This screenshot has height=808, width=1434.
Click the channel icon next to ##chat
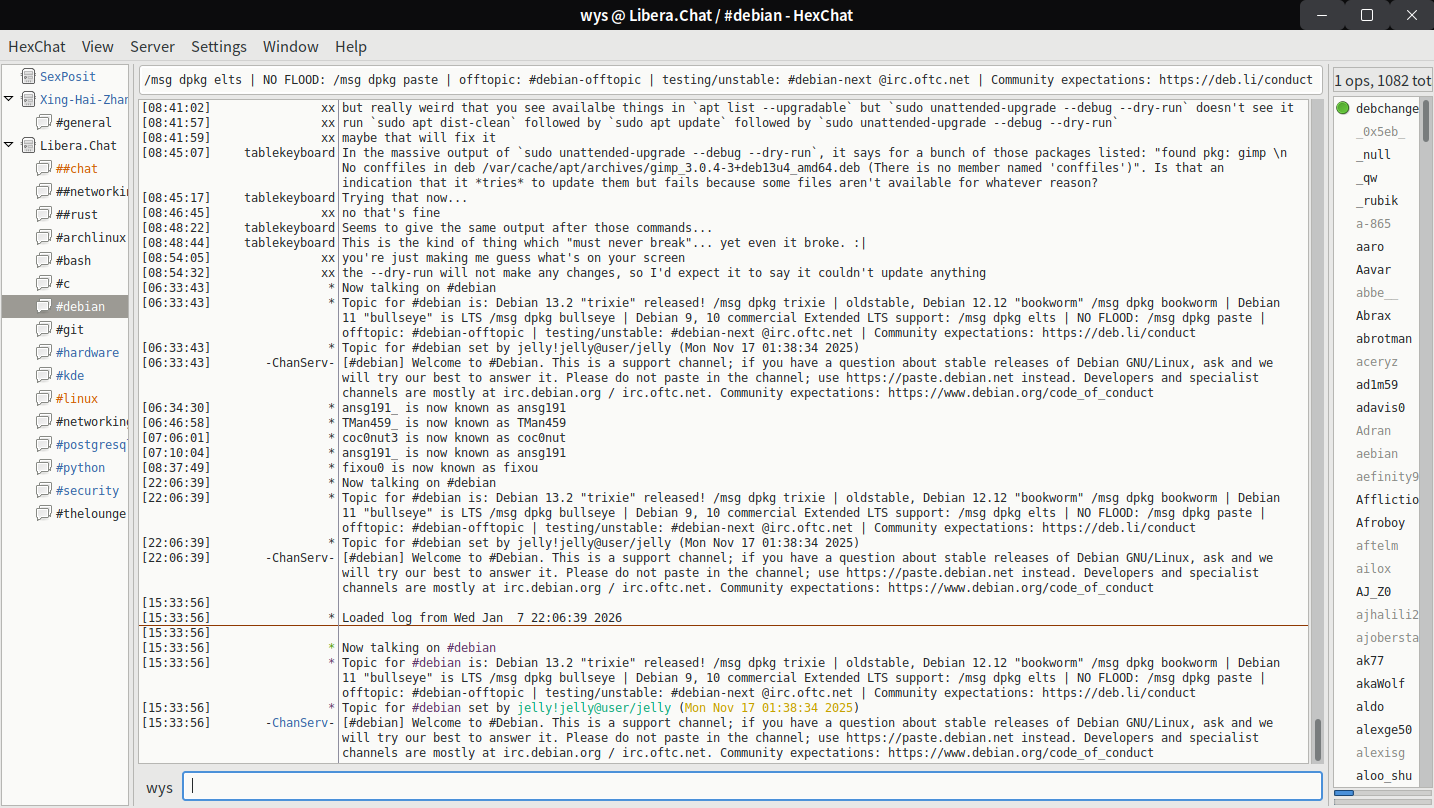click(x=43, y=168)
